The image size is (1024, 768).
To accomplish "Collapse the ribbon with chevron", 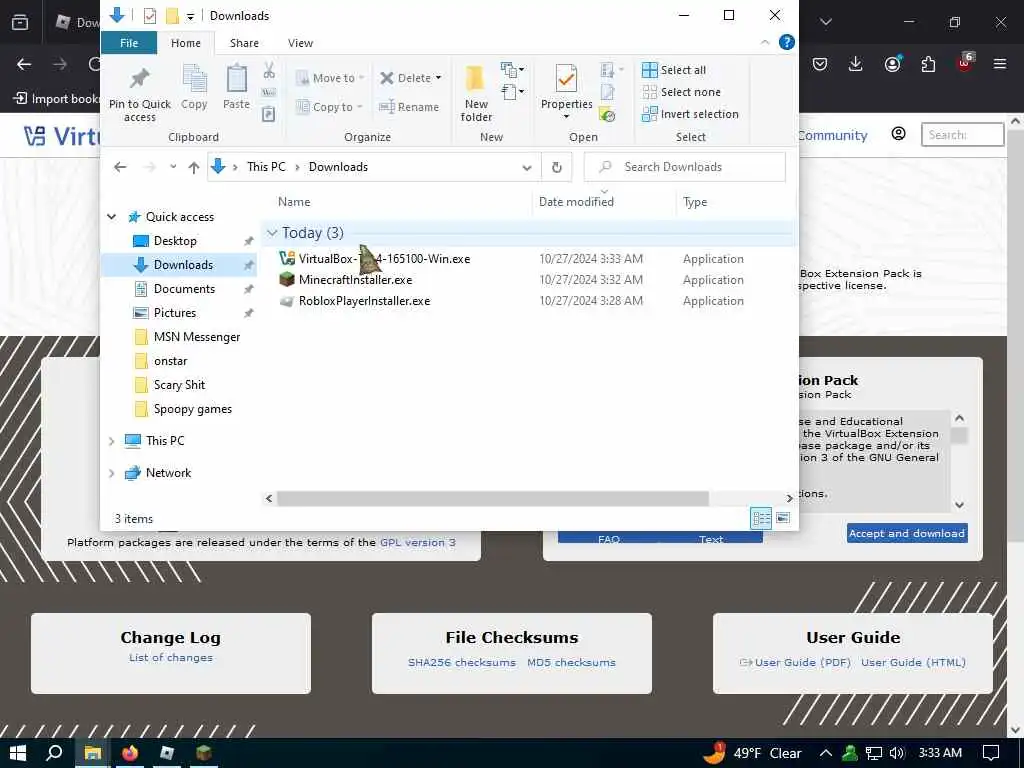I will point(765,42).
